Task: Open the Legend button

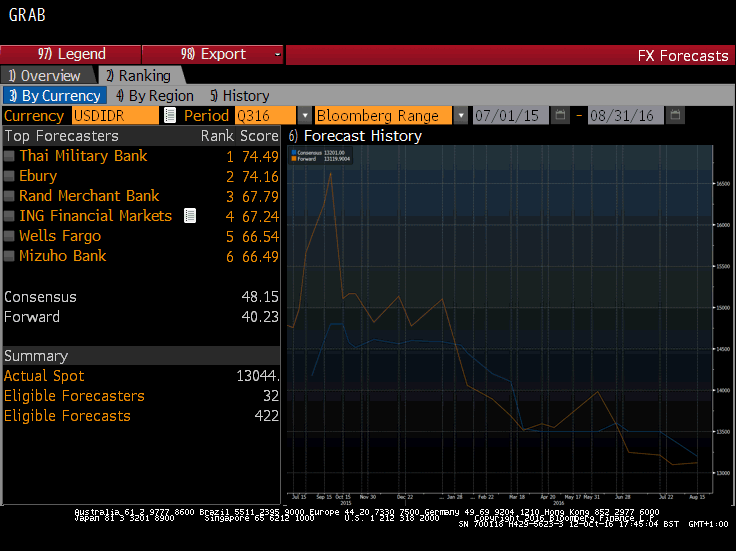Action: point(71,54)
